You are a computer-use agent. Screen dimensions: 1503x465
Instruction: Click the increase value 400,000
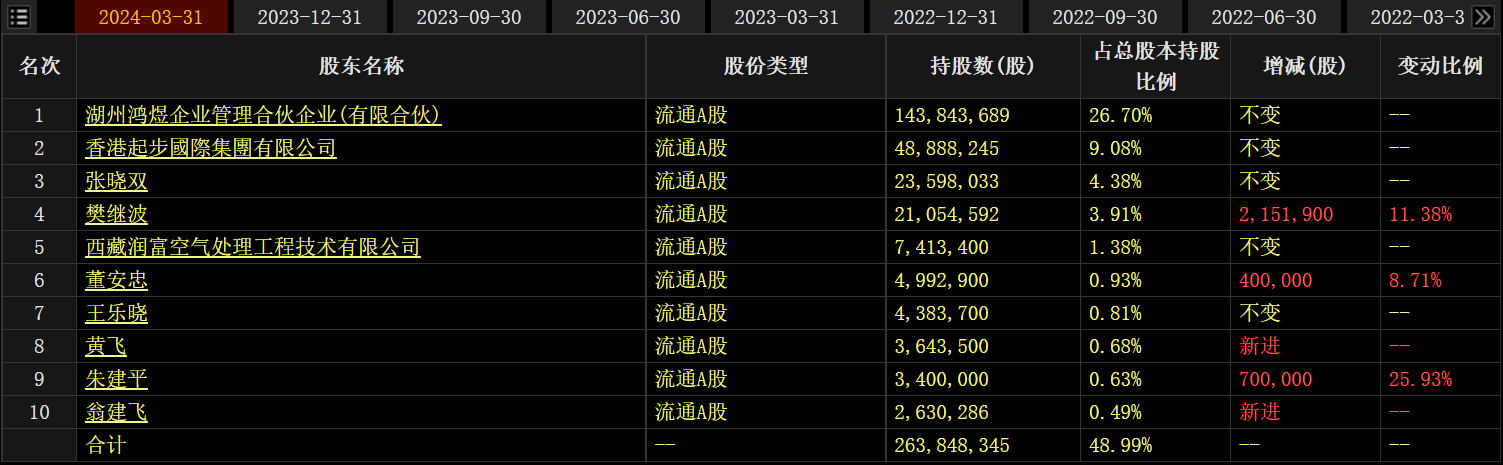click(1276, 280)
